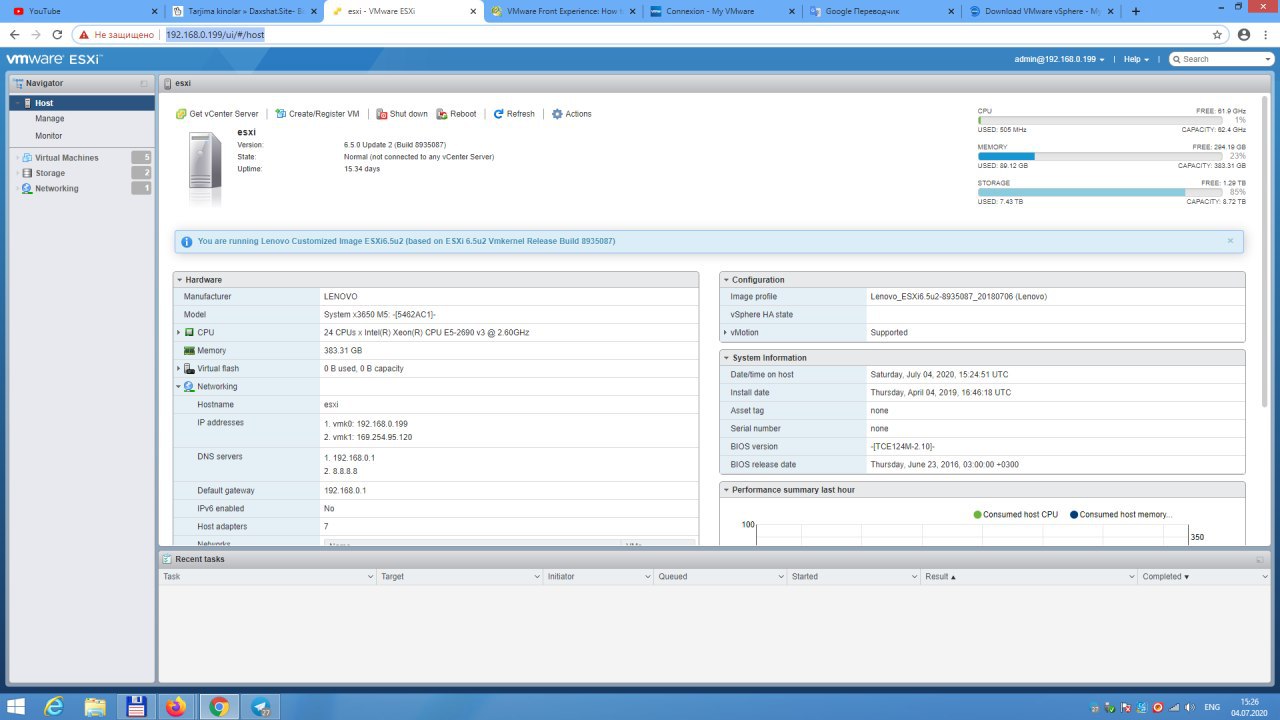Image resolution: width=1280 pixels, height=720 pixels.
Task: Expand the vMotion row
Action: point(725,332)
